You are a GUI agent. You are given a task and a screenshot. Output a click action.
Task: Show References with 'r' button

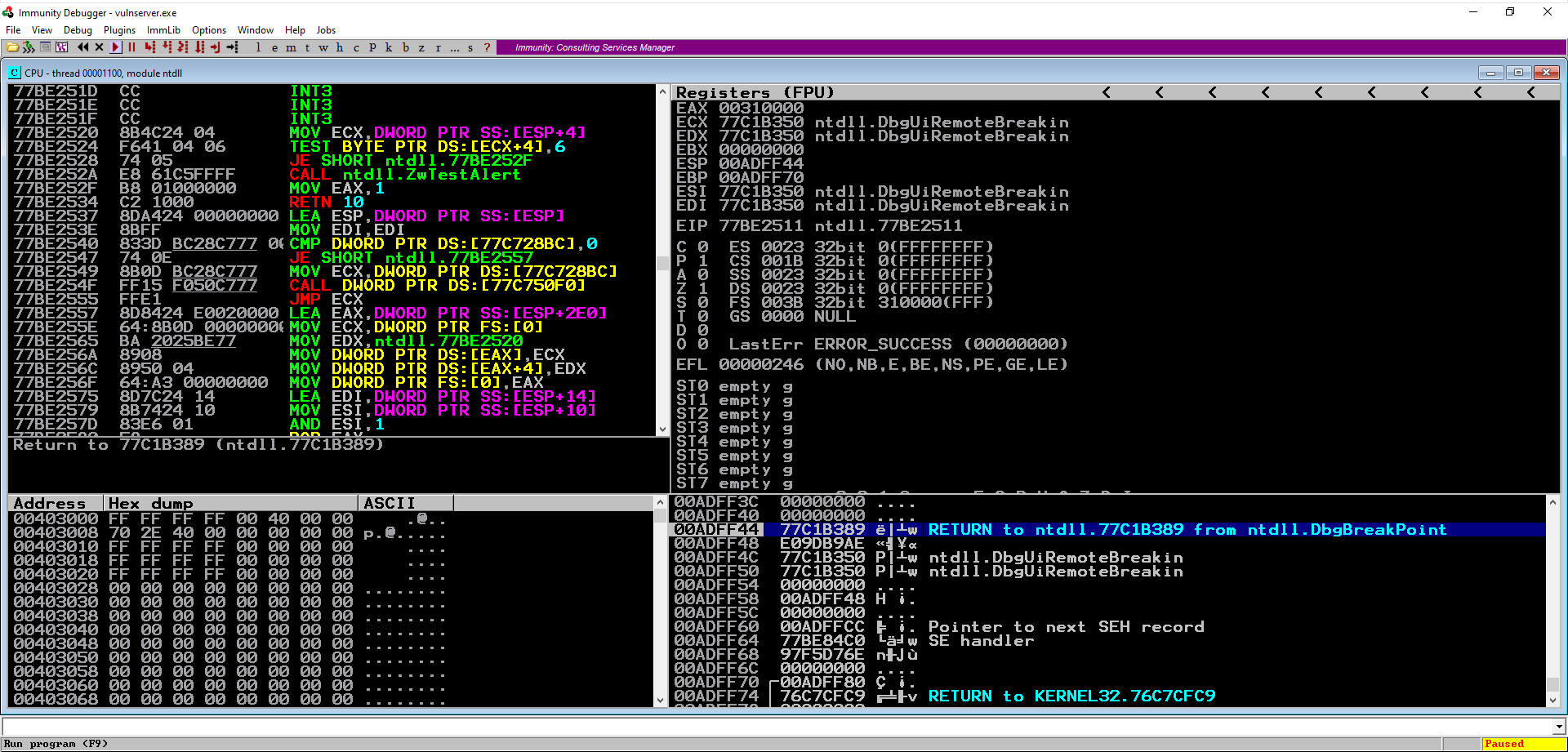438,47
